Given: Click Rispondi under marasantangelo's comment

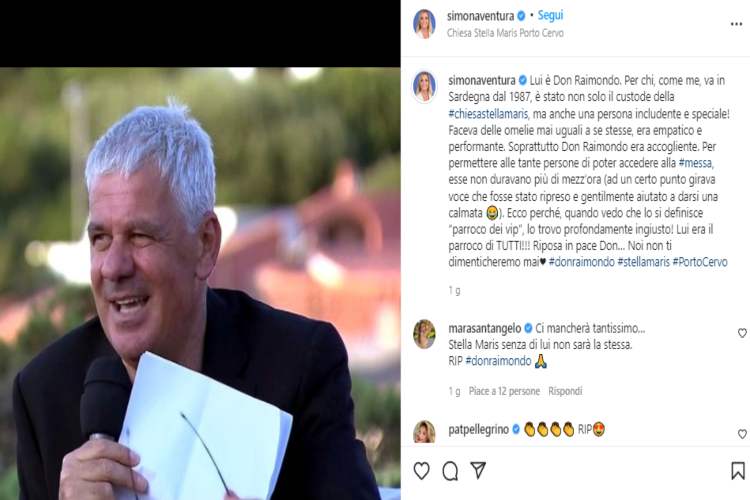Looking at the screenshot, I should [565, 391].
